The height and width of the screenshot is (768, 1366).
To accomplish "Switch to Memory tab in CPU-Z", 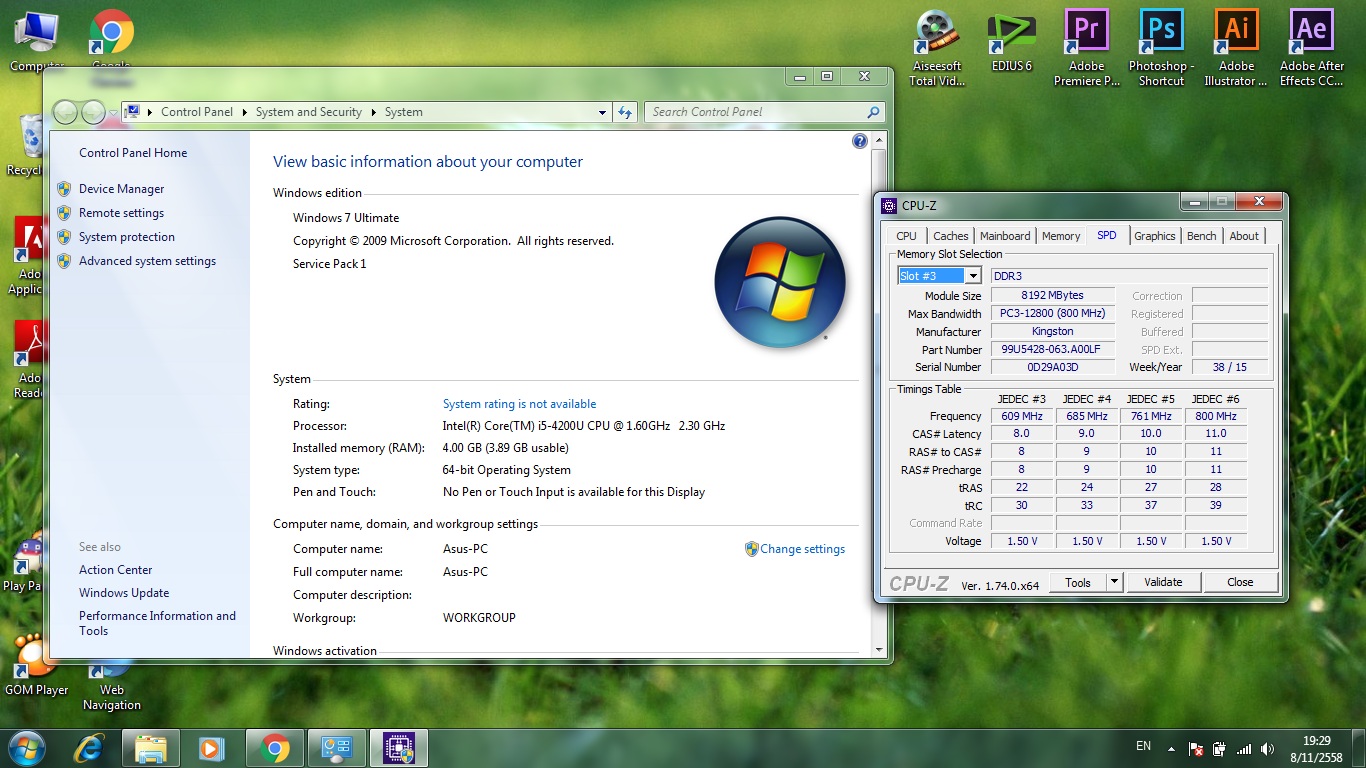I will (1061, 236).
